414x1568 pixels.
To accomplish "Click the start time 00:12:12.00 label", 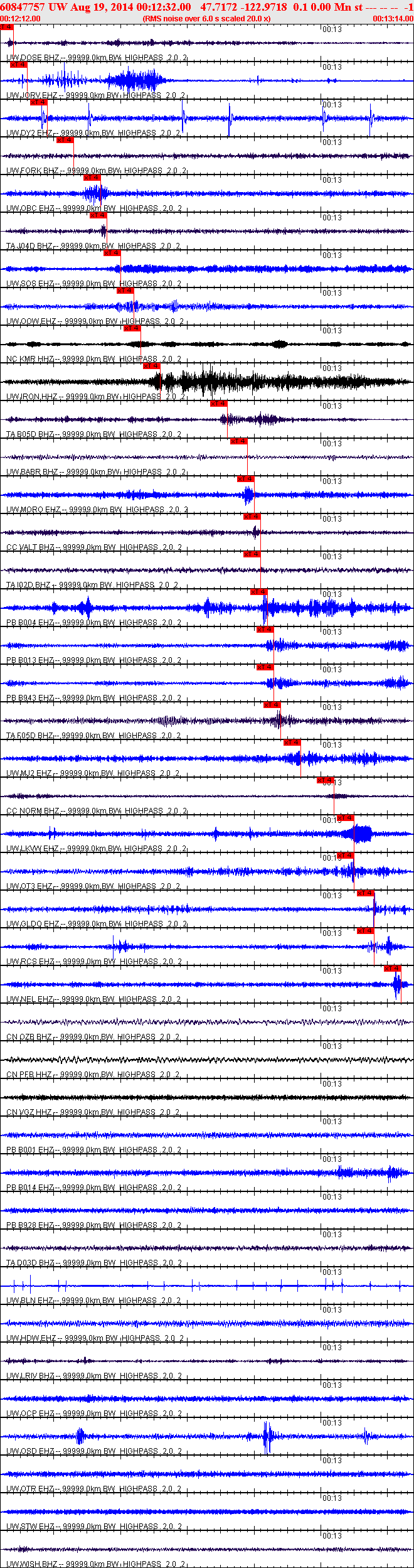I will (20, 19).
